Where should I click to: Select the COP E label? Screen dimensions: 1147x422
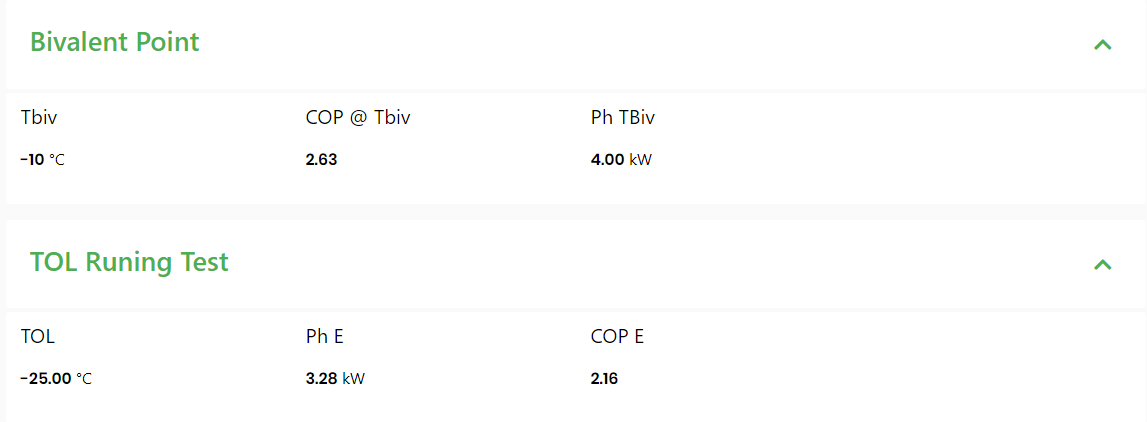617,337
